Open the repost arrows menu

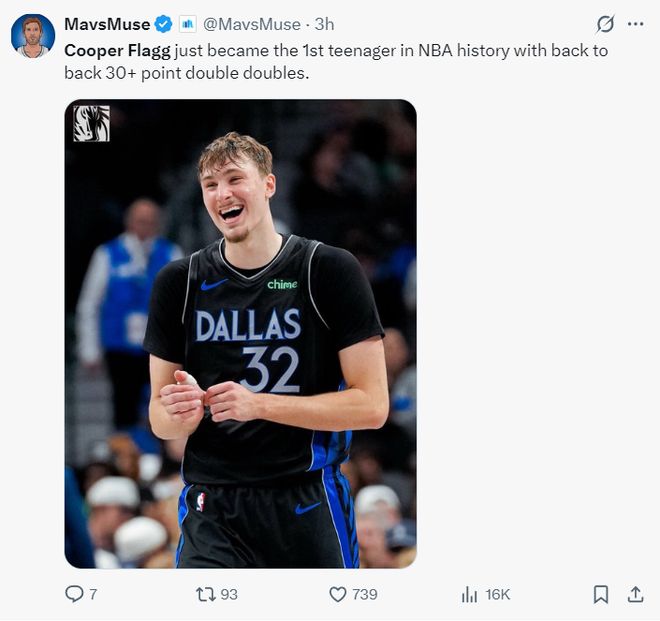tap(205, 594)
